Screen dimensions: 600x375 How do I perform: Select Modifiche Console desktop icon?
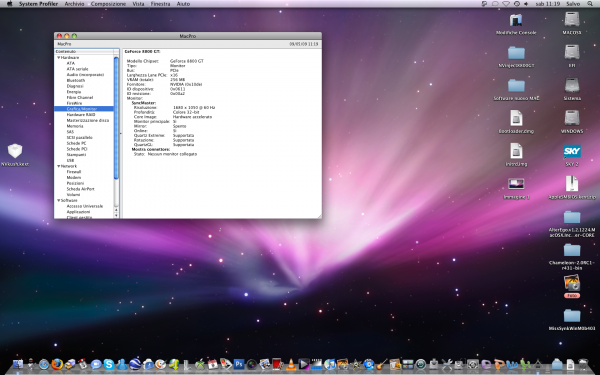[x=516, y=20]
